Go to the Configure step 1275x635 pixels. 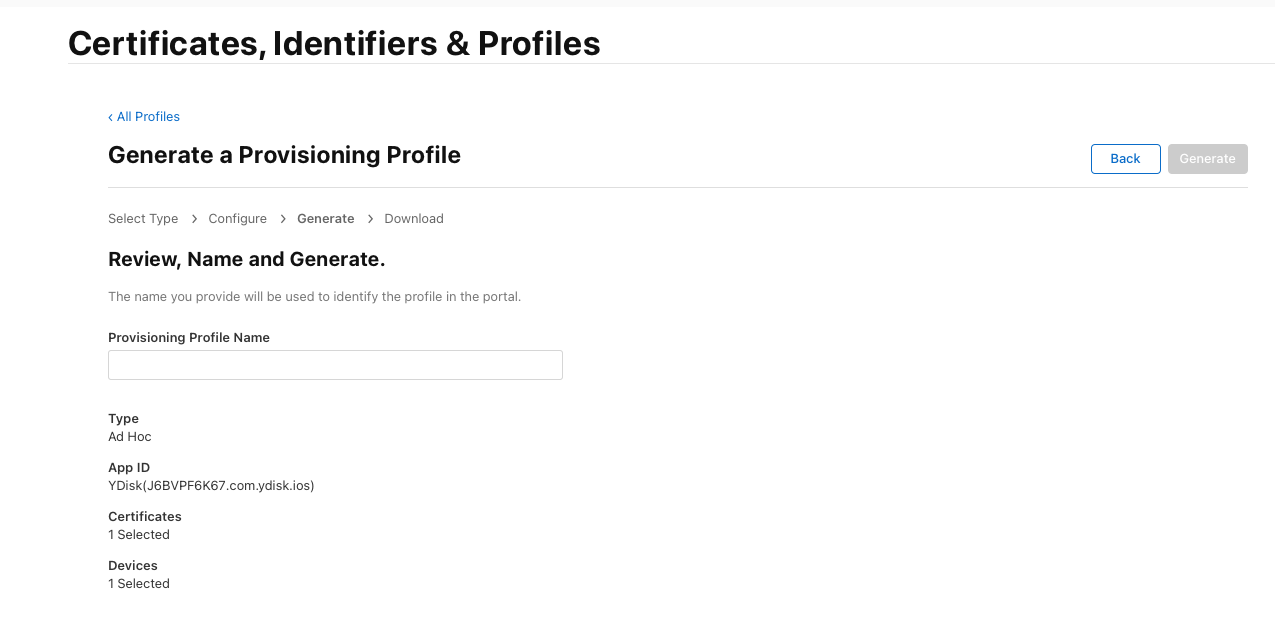tap(237, 219)
